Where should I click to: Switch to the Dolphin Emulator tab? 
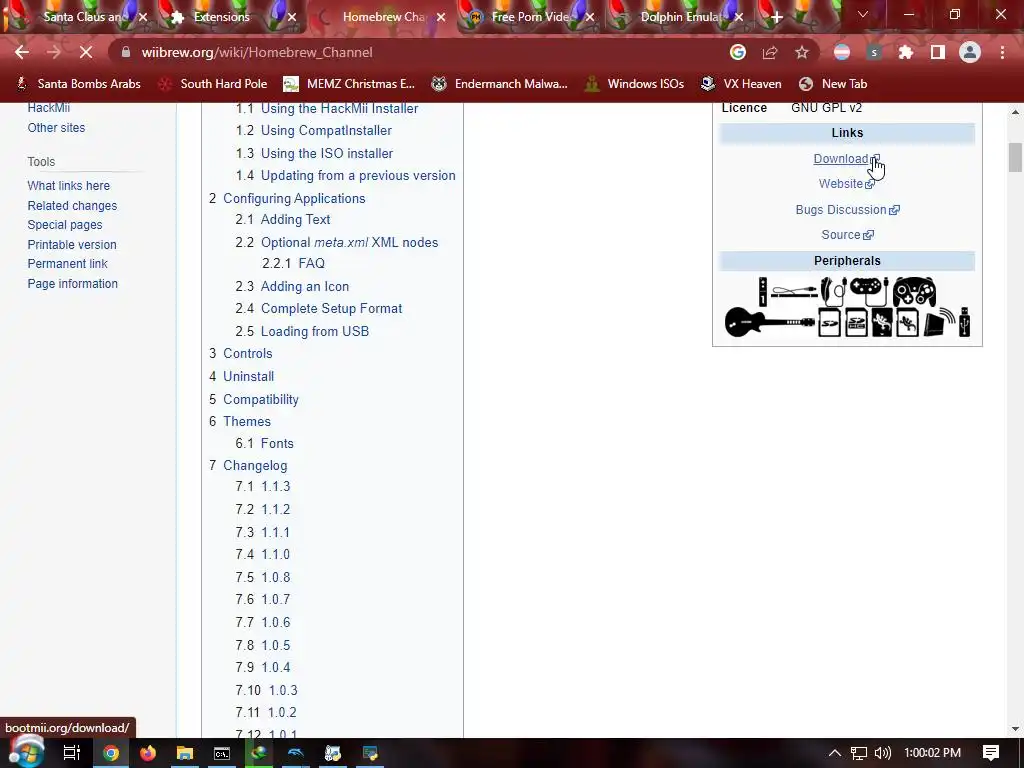pos(680,17)
